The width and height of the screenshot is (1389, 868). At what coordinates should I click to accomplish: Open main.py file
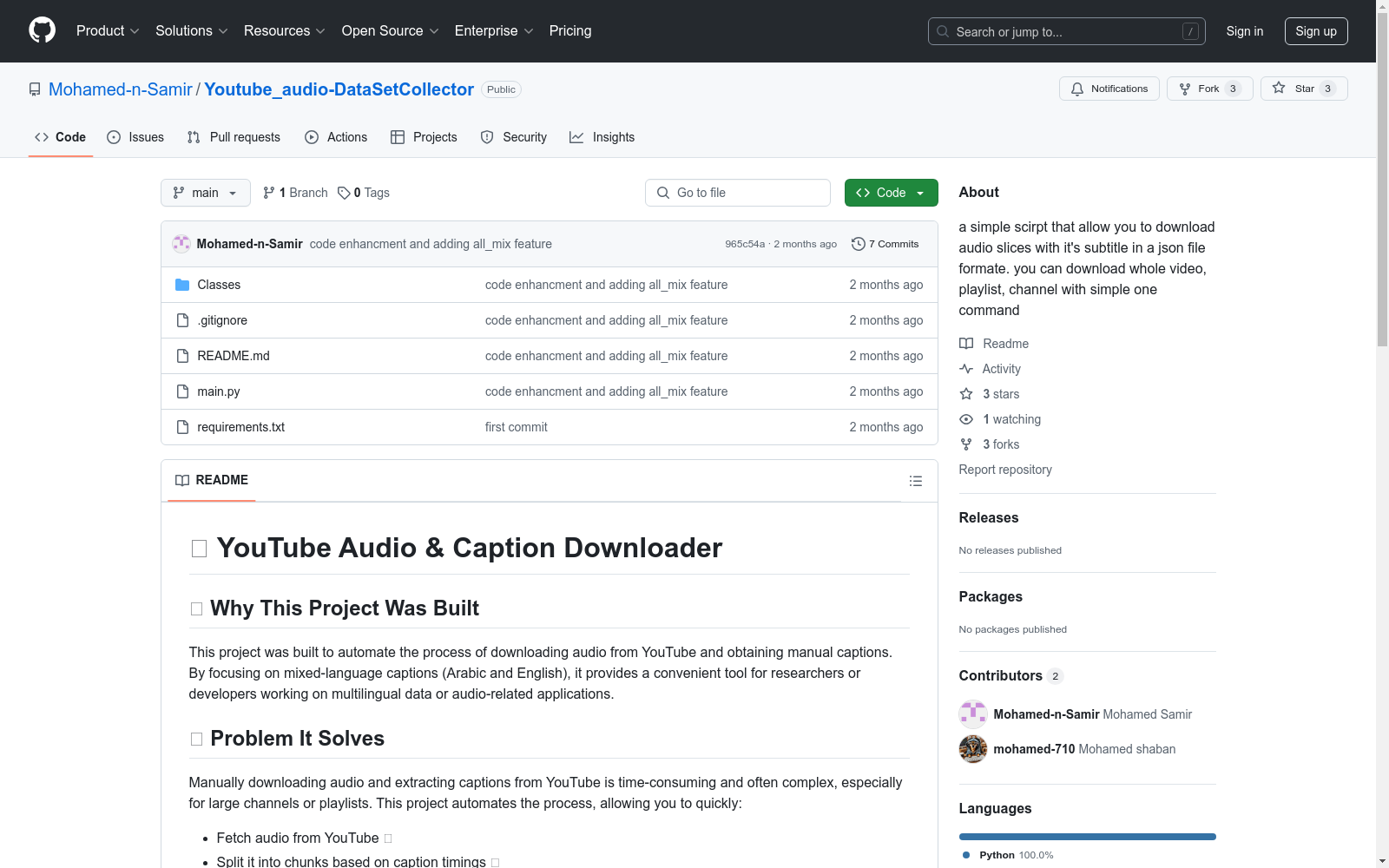tap(219, 391)
